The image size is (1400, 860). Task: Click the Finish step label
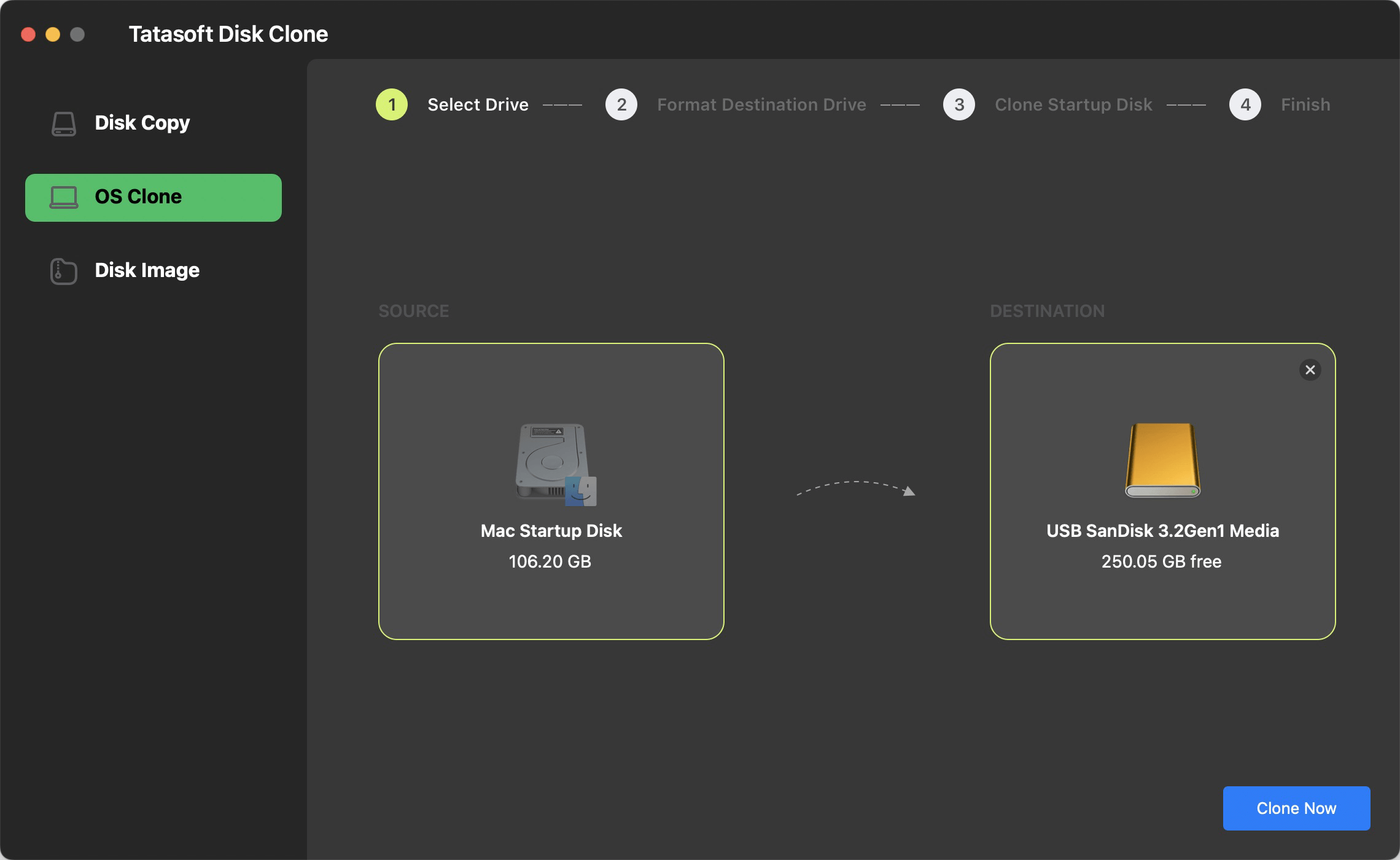tap(1304, 104)
